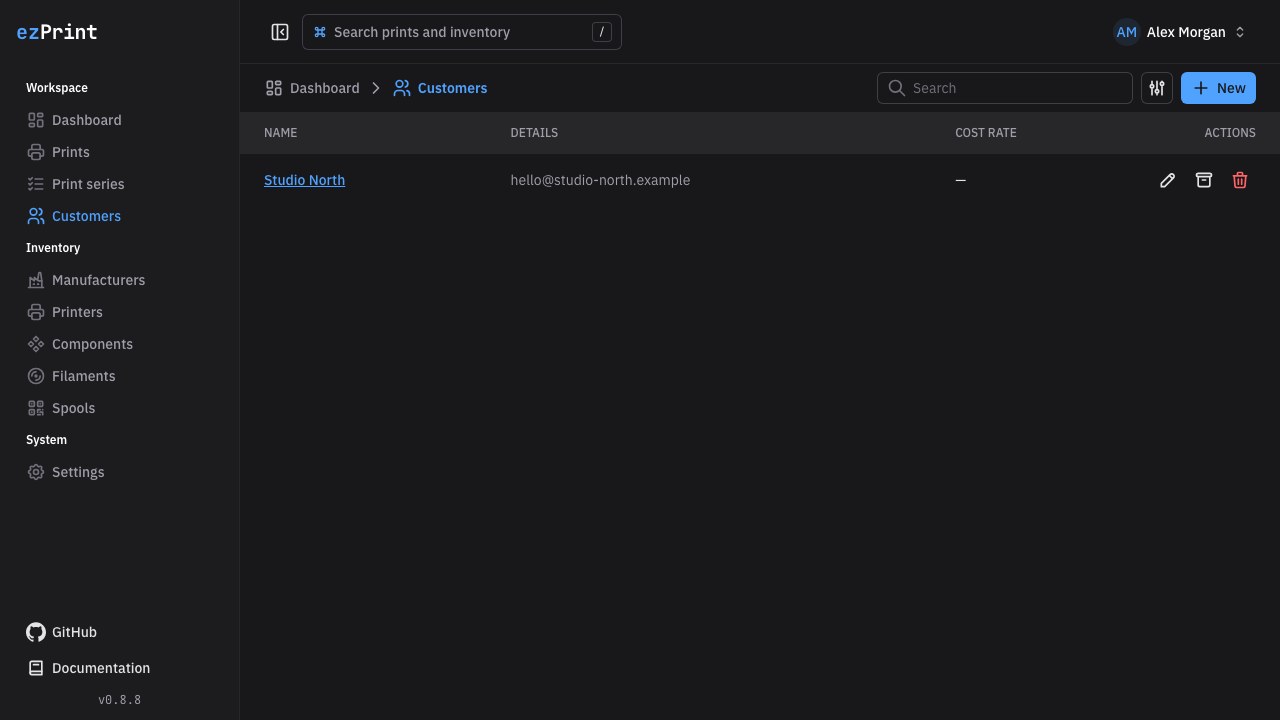The height and width of the screenshot is (720, 1280).
Task: Focus the customers Search field
Action: [1005, 88]
